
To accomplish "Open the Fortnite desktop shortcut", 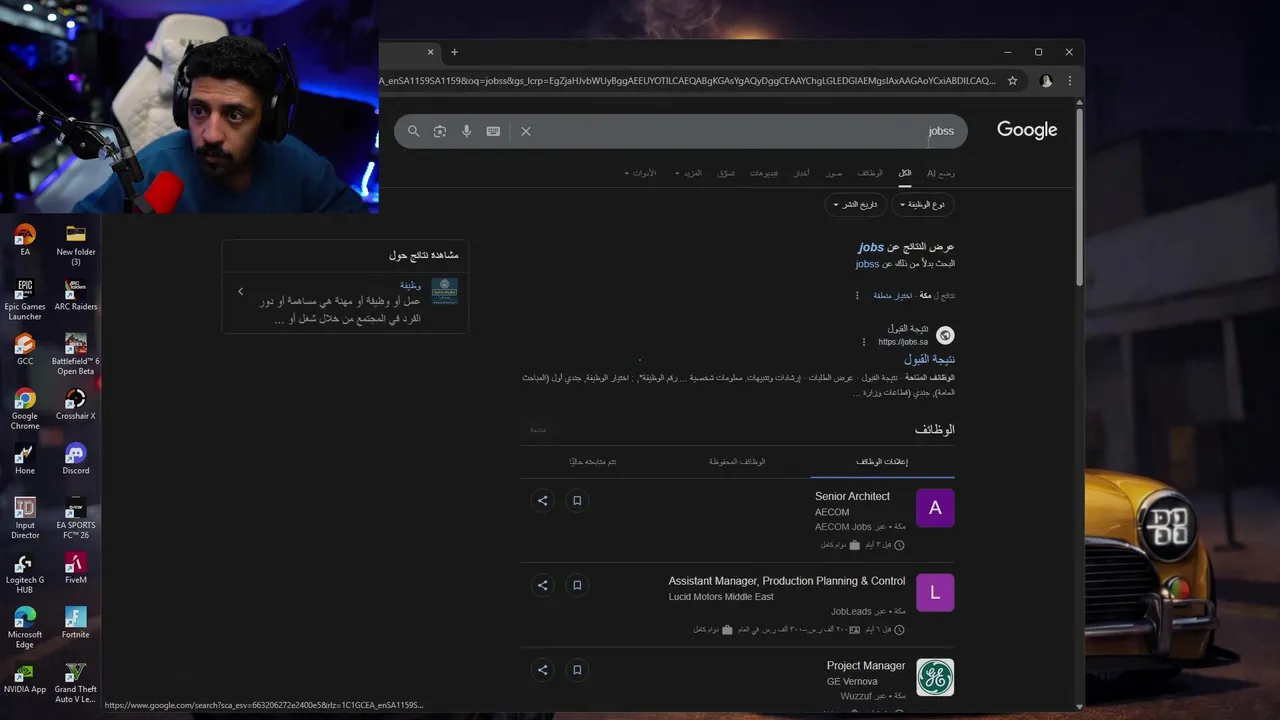I will pos(76,622).
